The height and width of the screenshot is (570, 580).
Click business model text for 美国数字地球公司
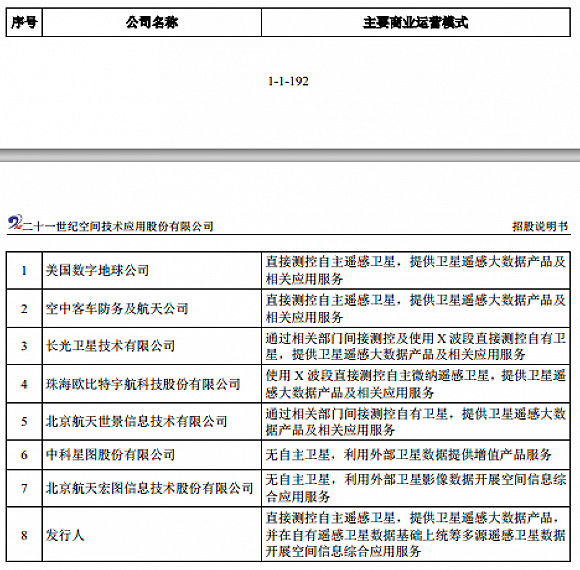pyautogui.click(x=416, y=270)
